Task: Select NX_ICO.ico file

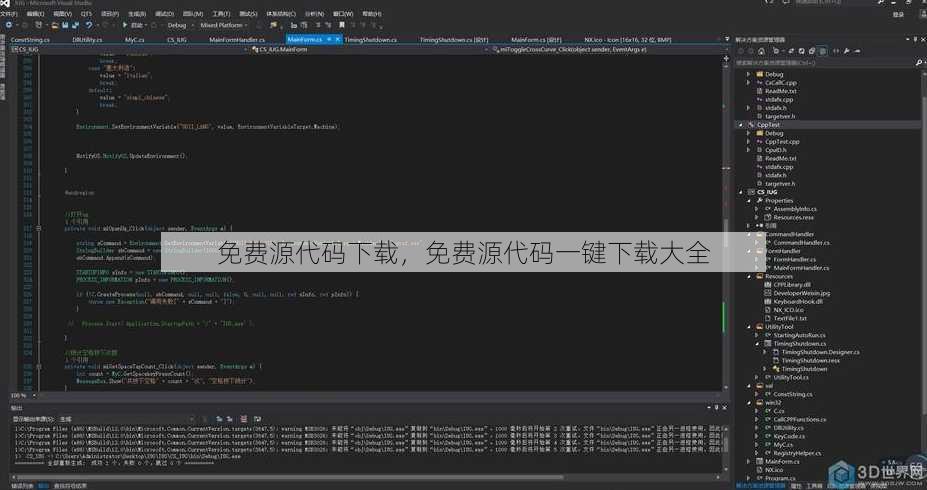Action: (x=788, y=310)
